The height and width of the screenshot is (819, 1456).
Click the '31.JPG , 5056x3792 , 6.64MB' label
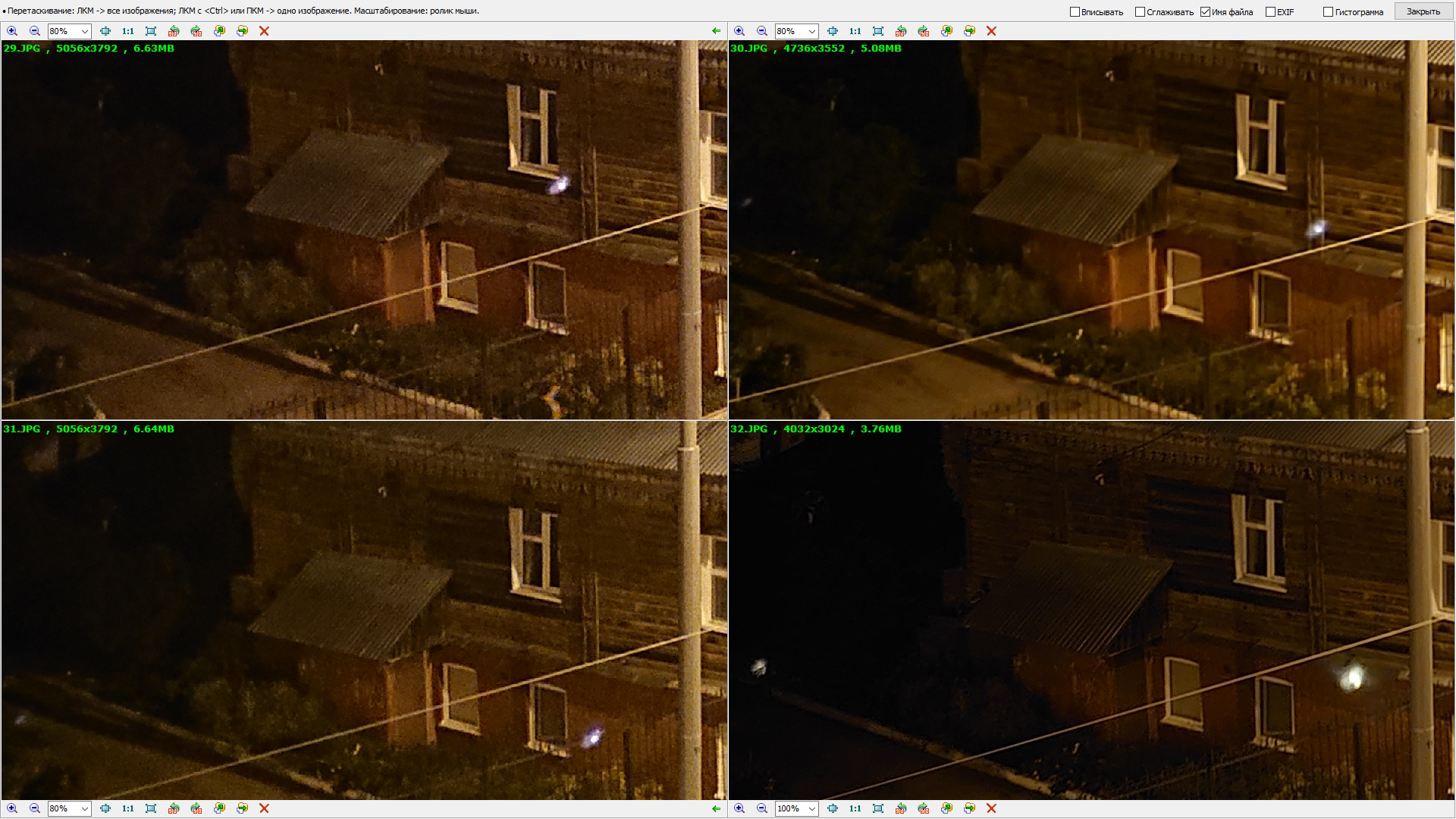(x=89, y=428)
